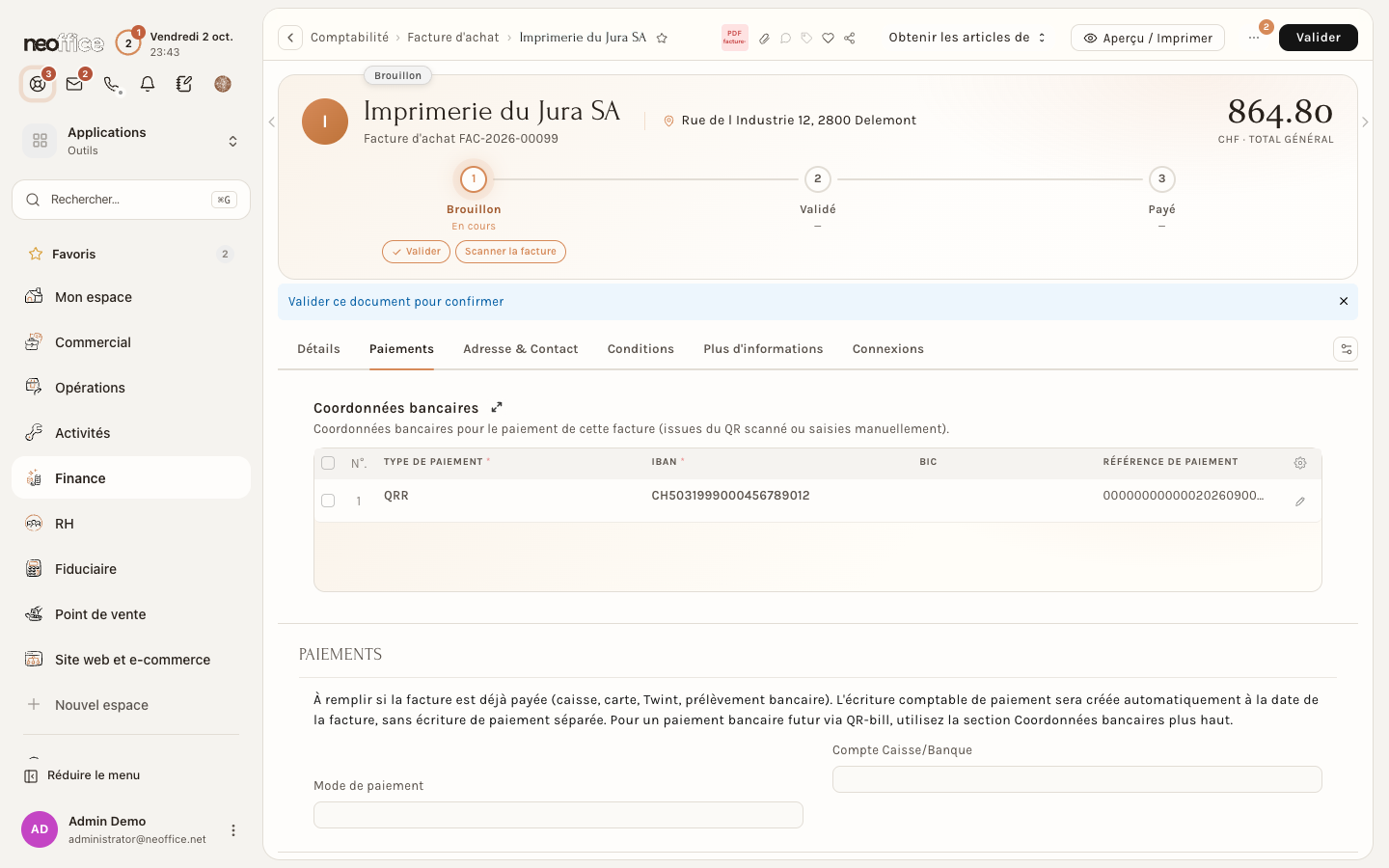Open Facture d'achat breadcrumb link
Image resolution: width=1389 pixels, height=868 pixels.
tap(453, 38)
